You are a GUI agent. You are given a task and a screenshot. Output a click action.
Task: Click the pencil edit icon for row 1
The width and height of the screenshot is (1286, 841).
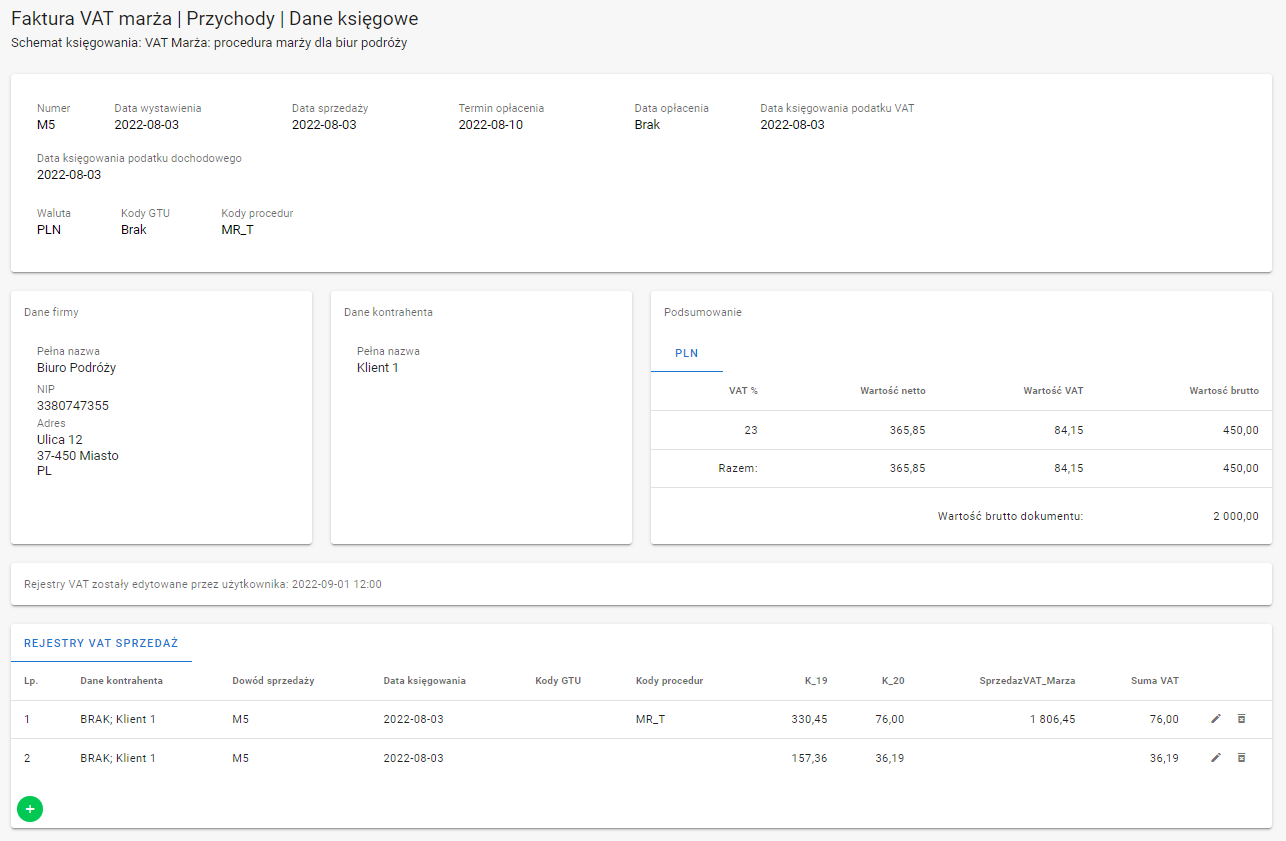pos(1216,719)
